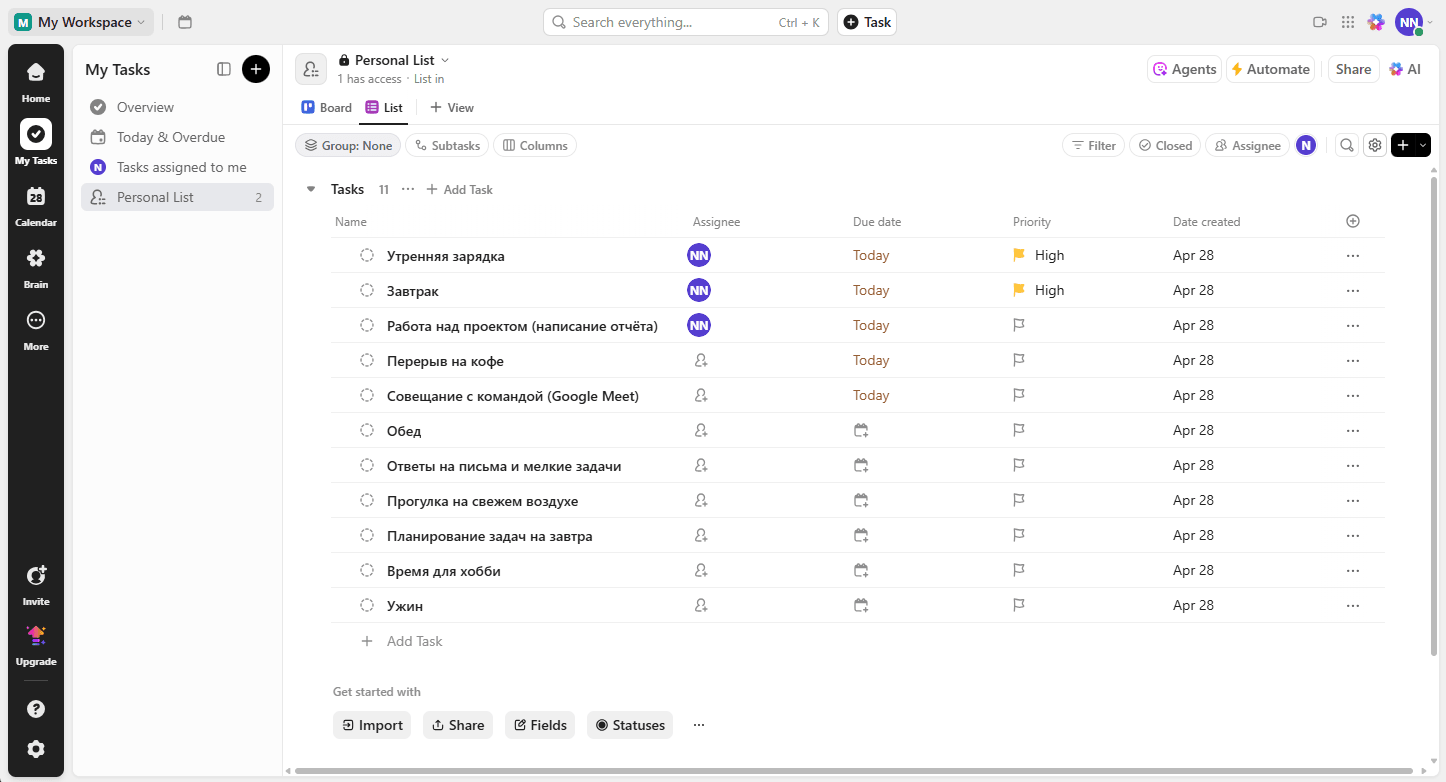Image resolution: width=1446 pixels, height=782 pixels.
Task: Mark Прогулка на свежем воздухе status circle
Action: [x=367, y=500]
